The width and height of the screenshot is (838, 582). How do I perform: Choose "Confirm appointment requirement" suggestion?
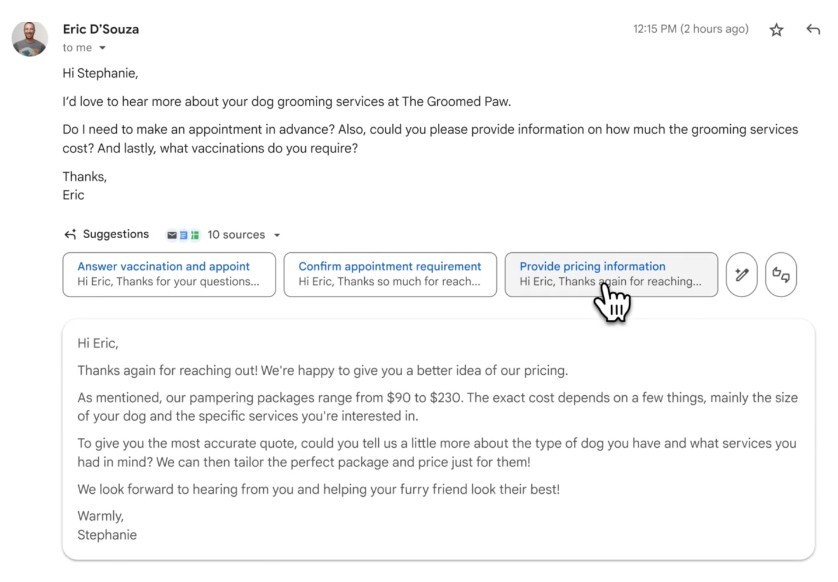click(x=390, y=274)
